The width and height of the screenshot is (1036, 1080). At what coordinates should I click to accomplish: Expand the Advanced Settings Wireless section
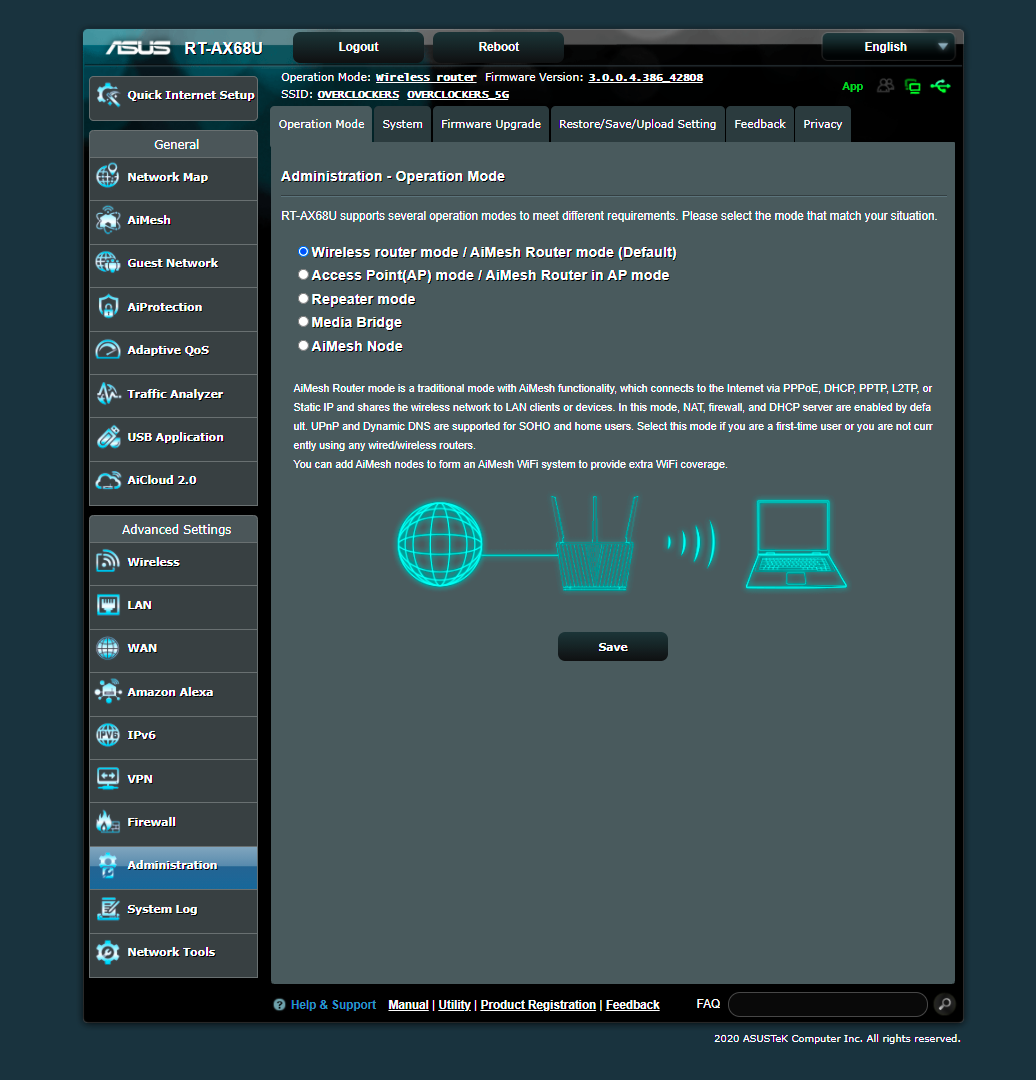pyautogui.click(x=153, y=561)
